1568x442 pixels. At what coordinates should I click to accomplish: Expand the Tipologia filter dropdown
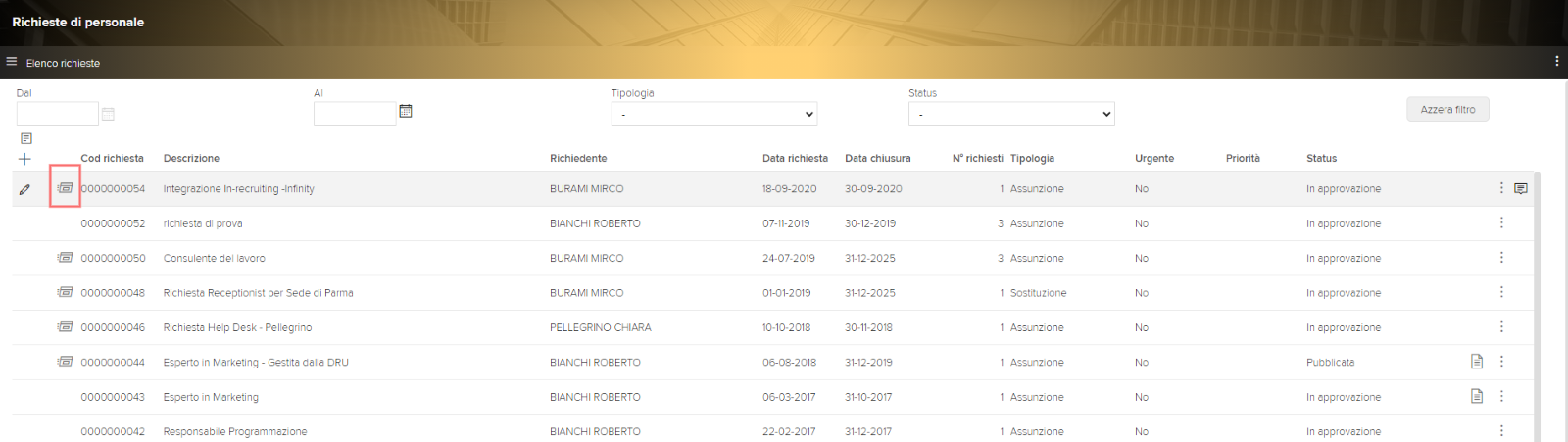pyautogui.click(x=714, y=114)
